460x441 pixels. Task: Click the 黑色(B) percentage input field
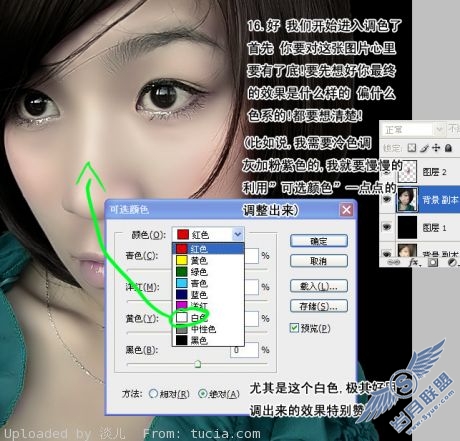pyautogui.click(x=244, y=350)
